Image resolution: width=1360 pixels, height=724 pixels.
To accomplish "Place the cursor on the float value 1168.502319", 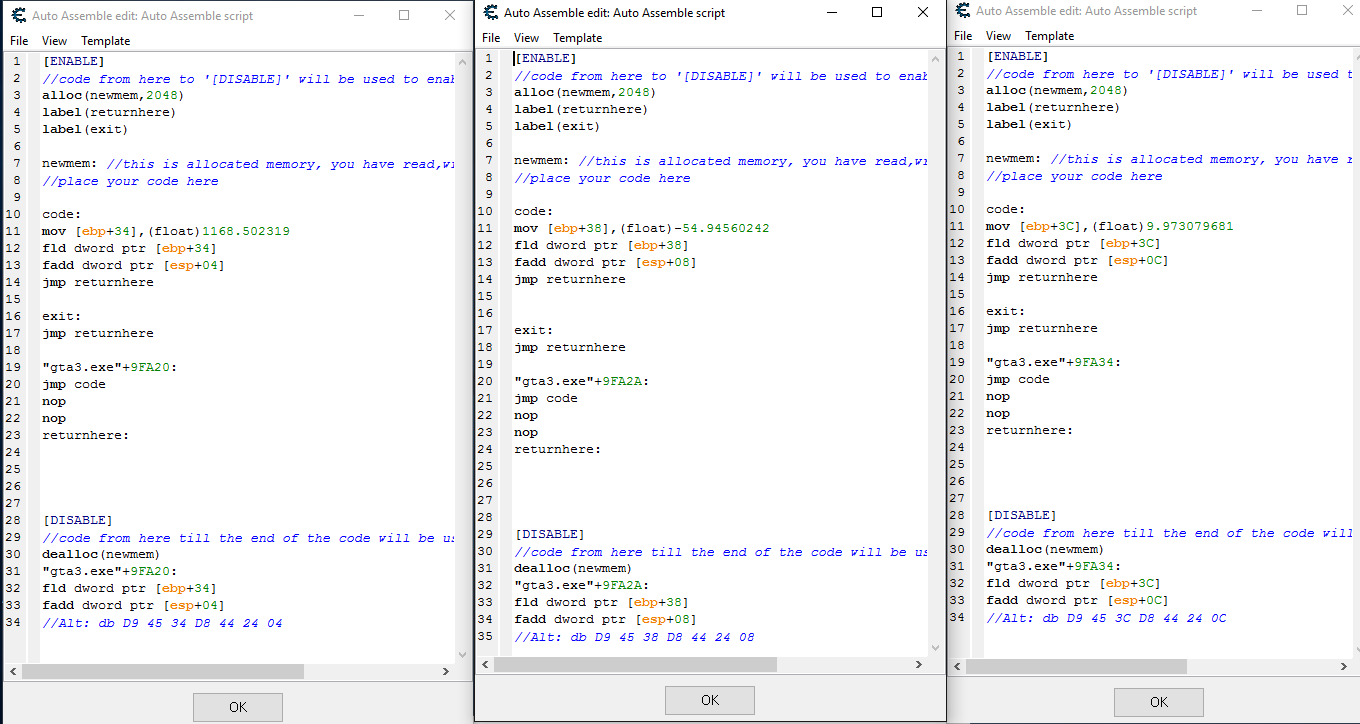I will pos(246,231).
